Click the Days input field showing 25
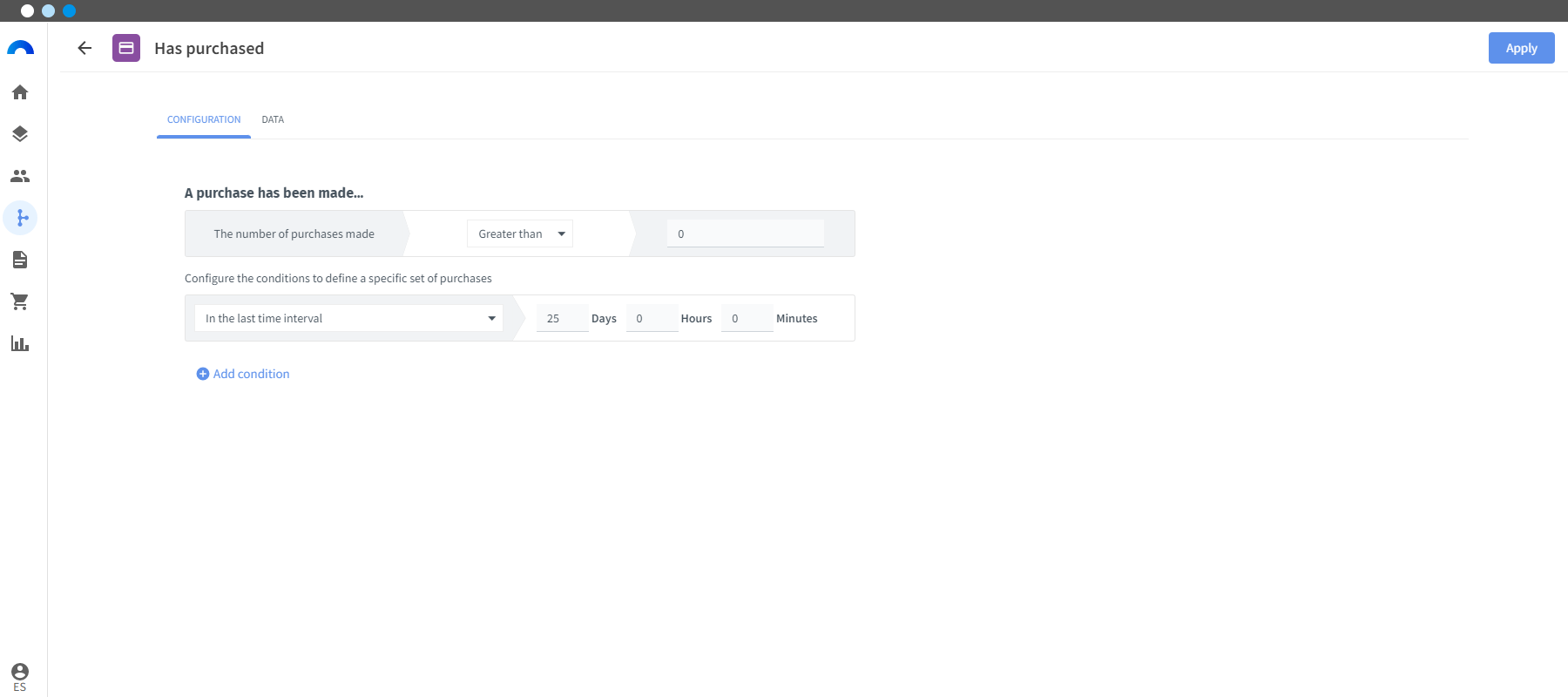 pos(562,318)
